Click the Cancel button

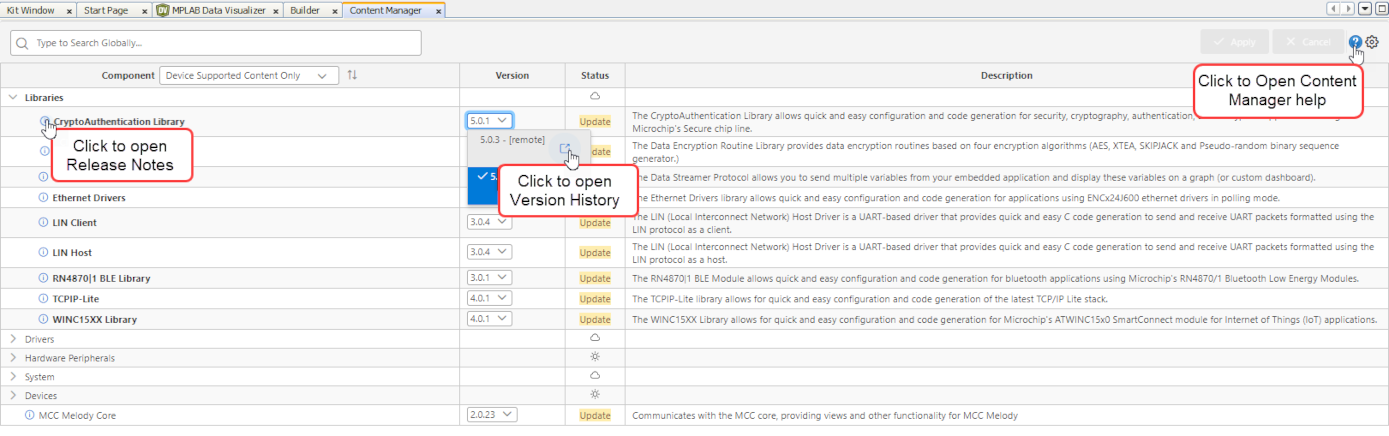1309,42
